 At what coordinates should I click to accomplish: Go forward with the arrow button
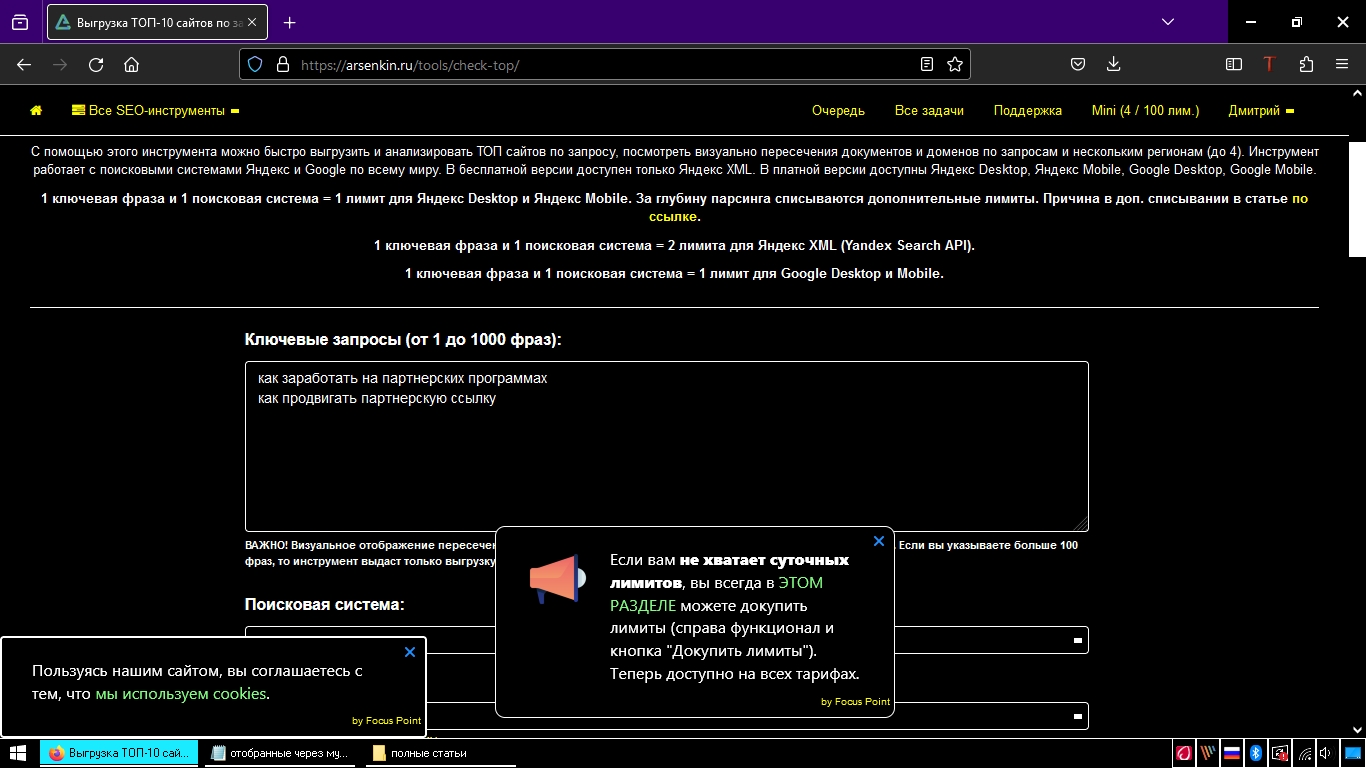pyautogui.click(x=60, y=64)
